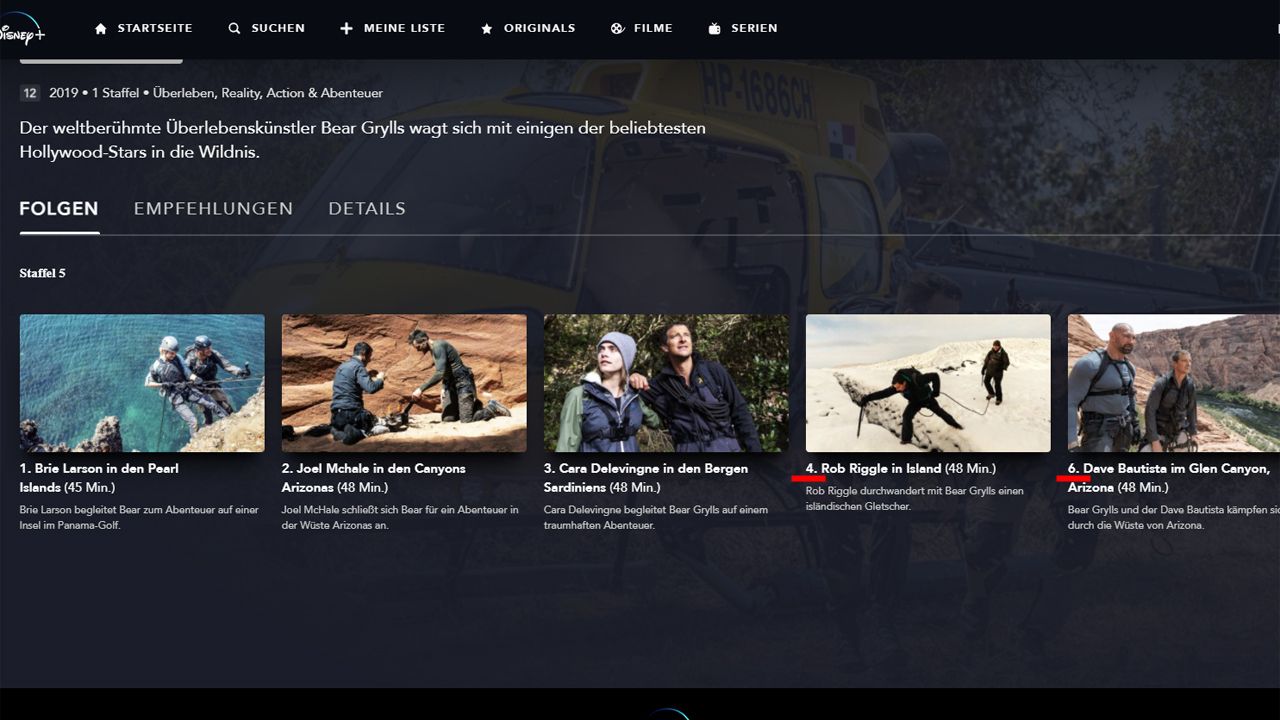
Task: Click the genre text 'Überleben, Reality, Action & Abenteuer'
Action: coord(268,93)
